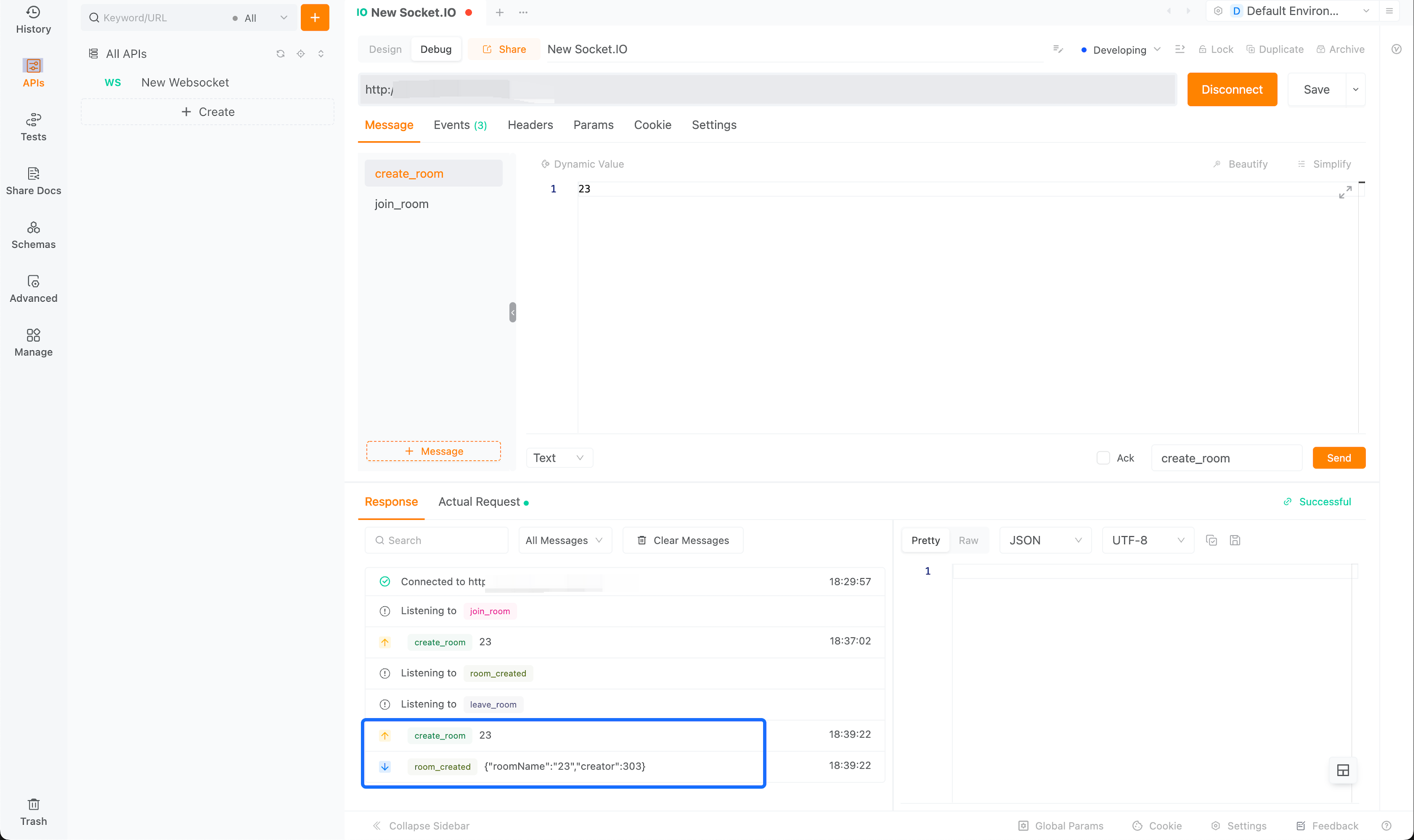Switch to the Debug tab
The width and height of the screenshot is (1414, 840).
point(436,49)
